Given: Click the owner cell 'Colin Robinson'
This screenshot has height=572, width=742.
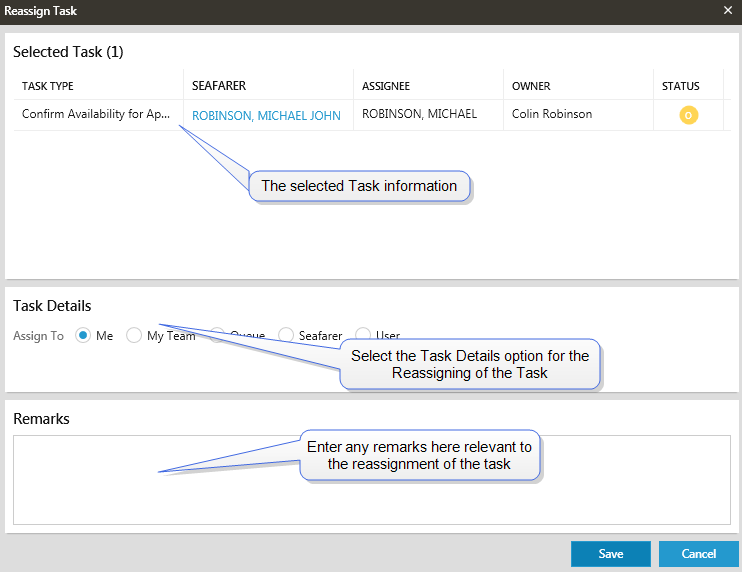Looking at the screenshot, I should [x=552, y=115].
